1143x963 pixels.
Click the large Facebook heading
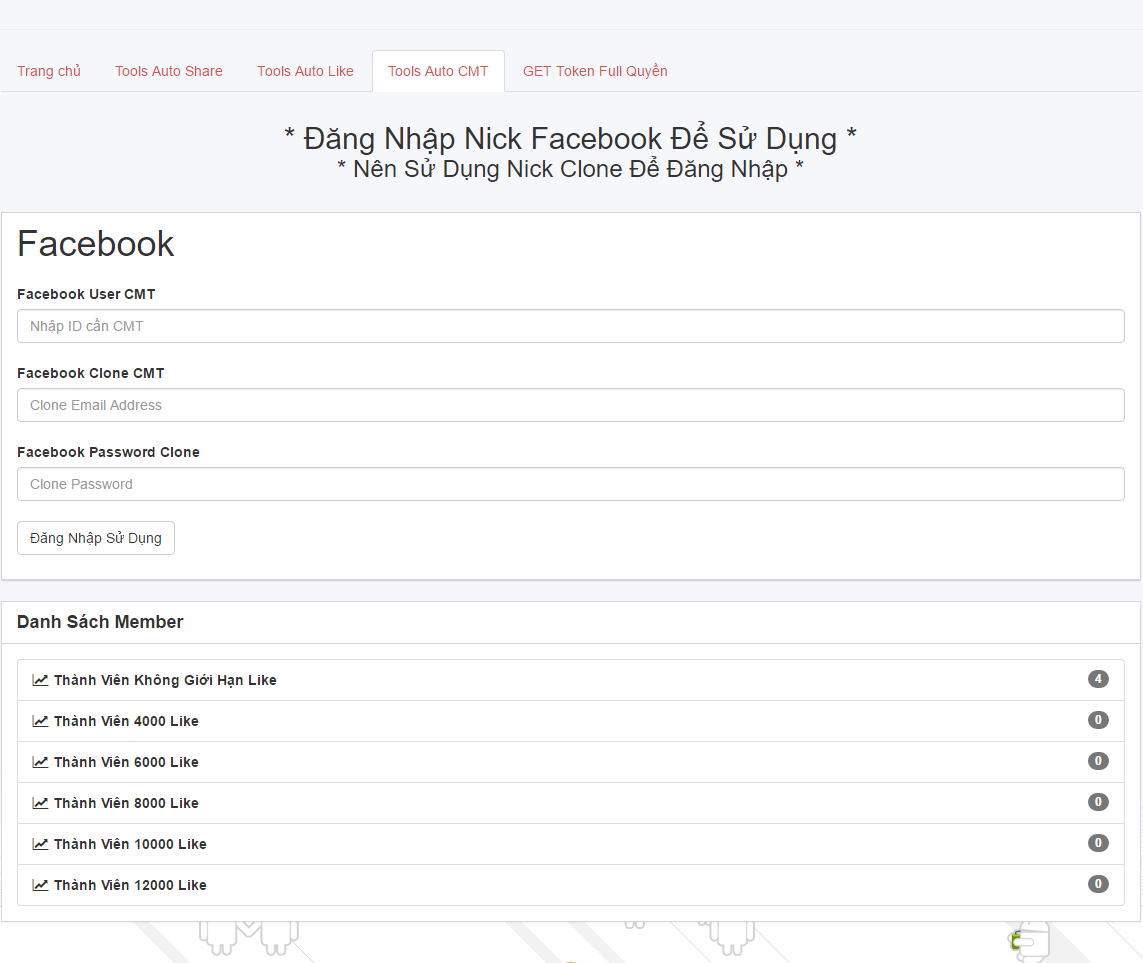point(95,243)
